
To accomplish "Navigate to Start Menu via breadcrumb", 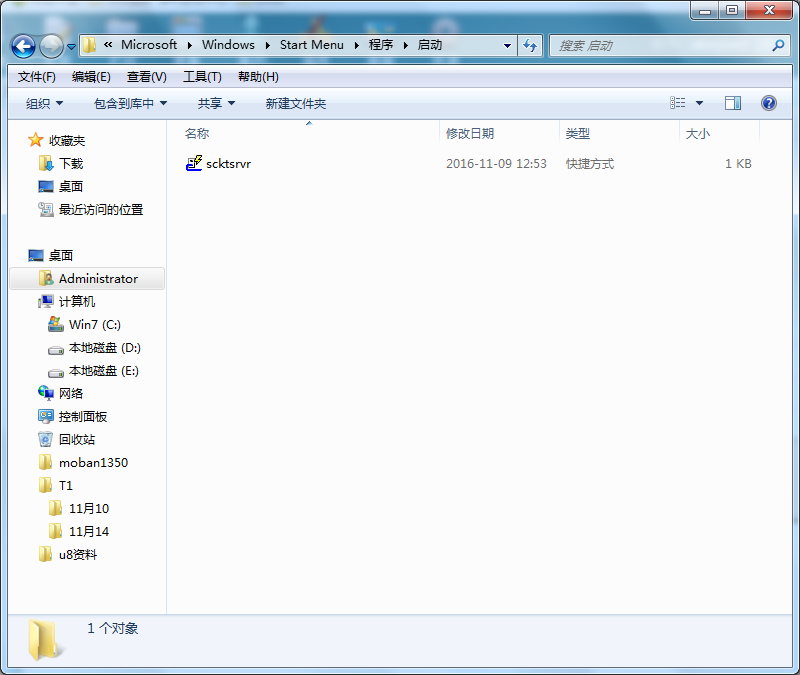I will point(313,45).
